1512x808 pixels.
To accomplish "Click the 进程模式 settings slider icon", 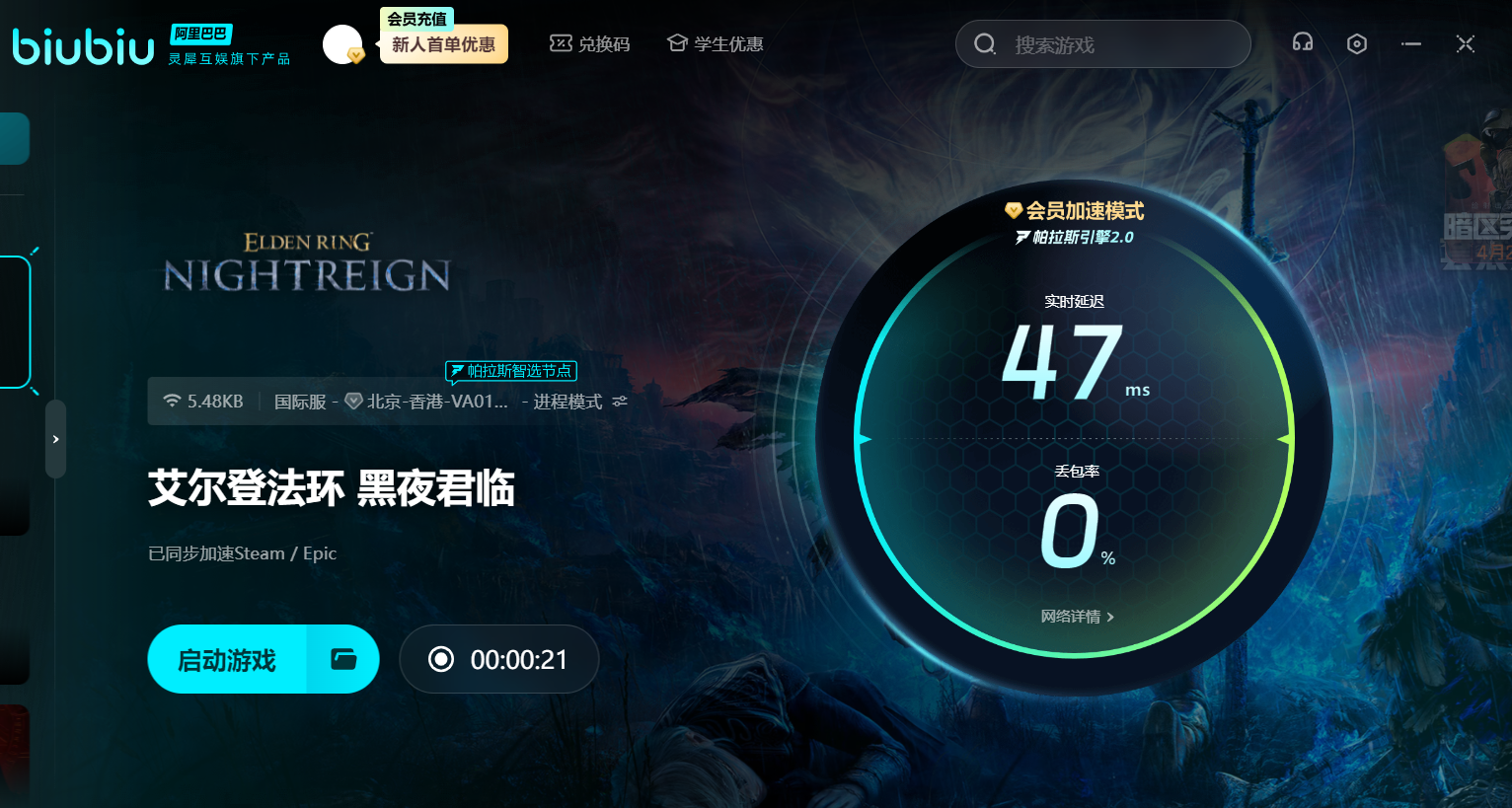I will 620,402.
